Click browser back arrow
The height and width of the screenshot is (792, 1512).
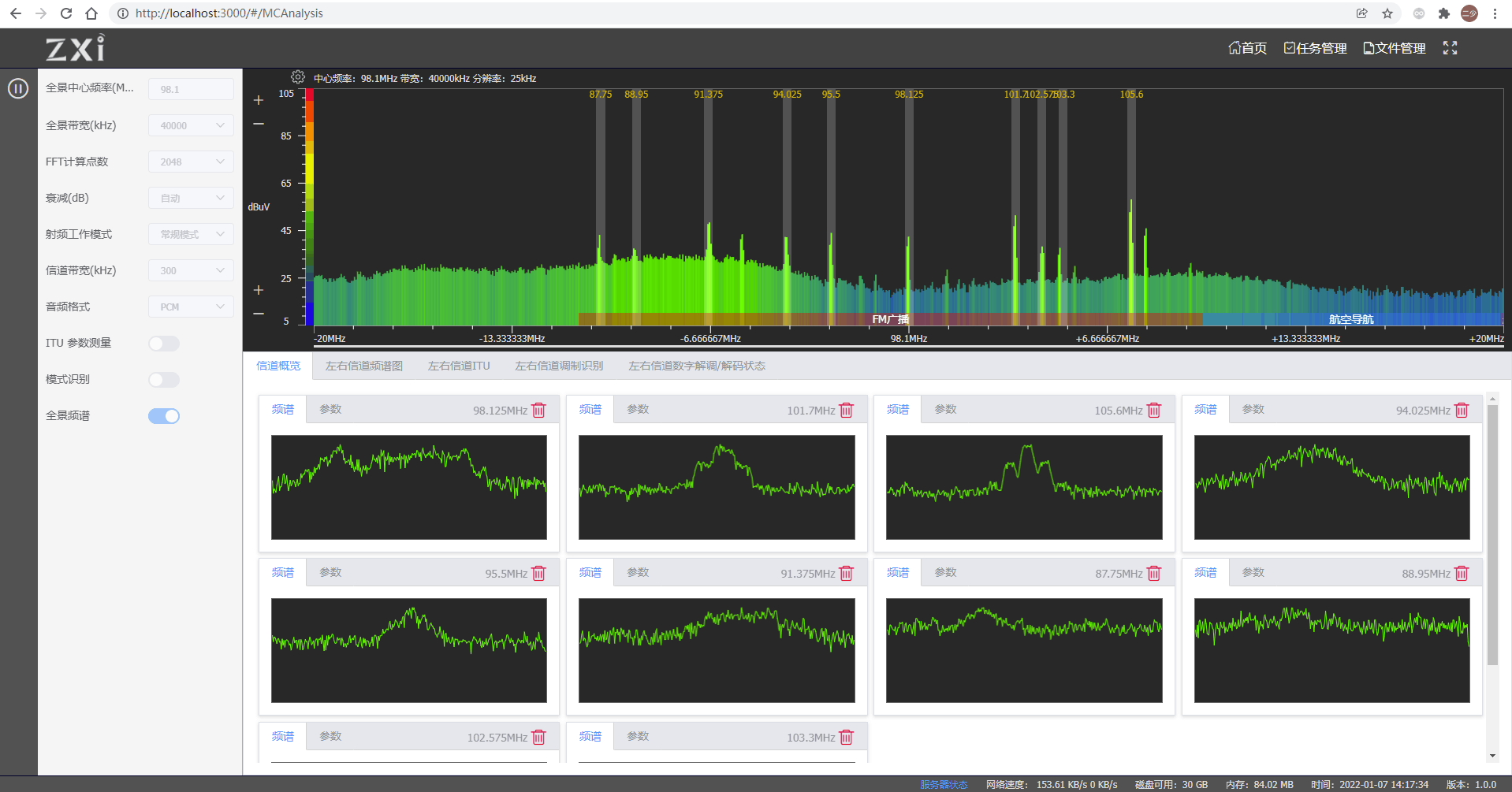click(x=16, y=13)
